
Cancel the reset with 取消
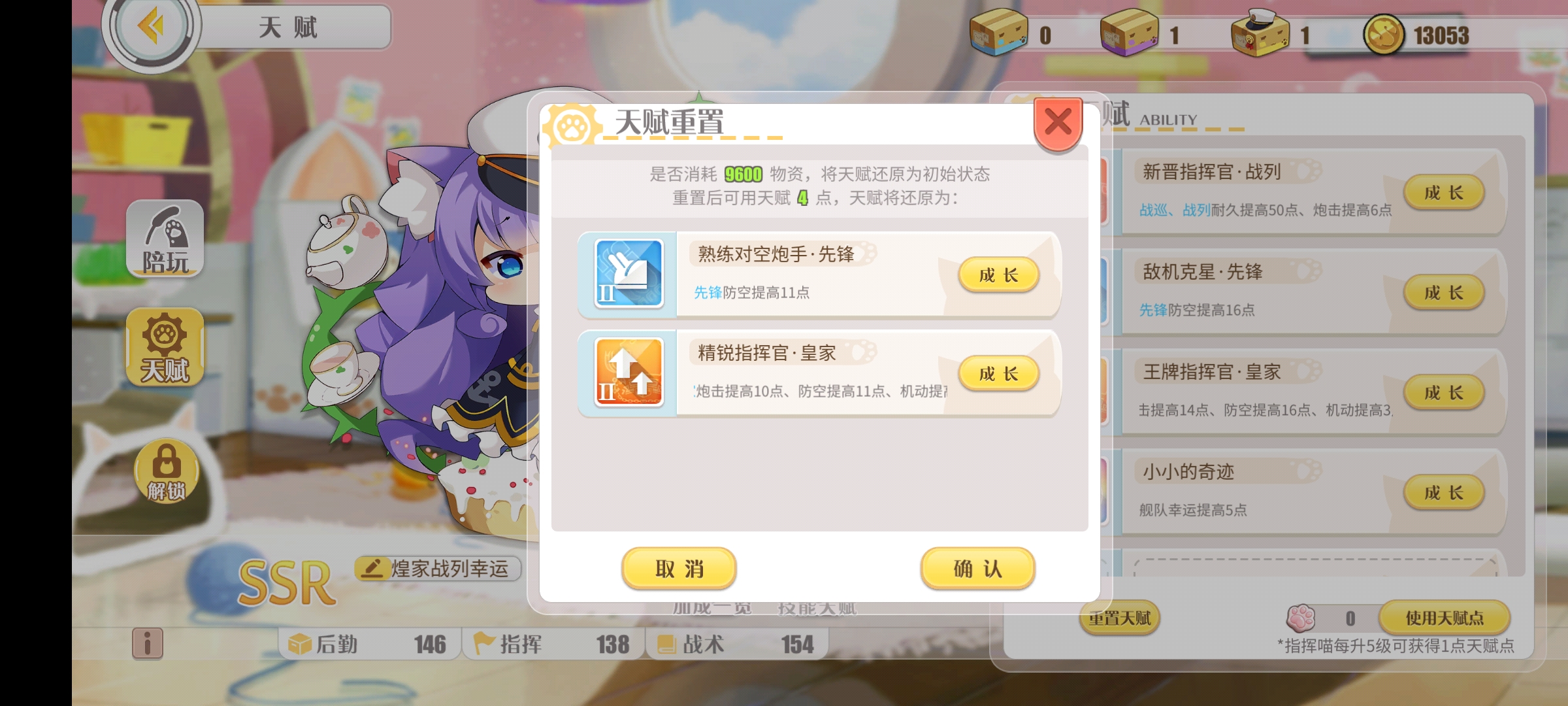pos(679,569)
